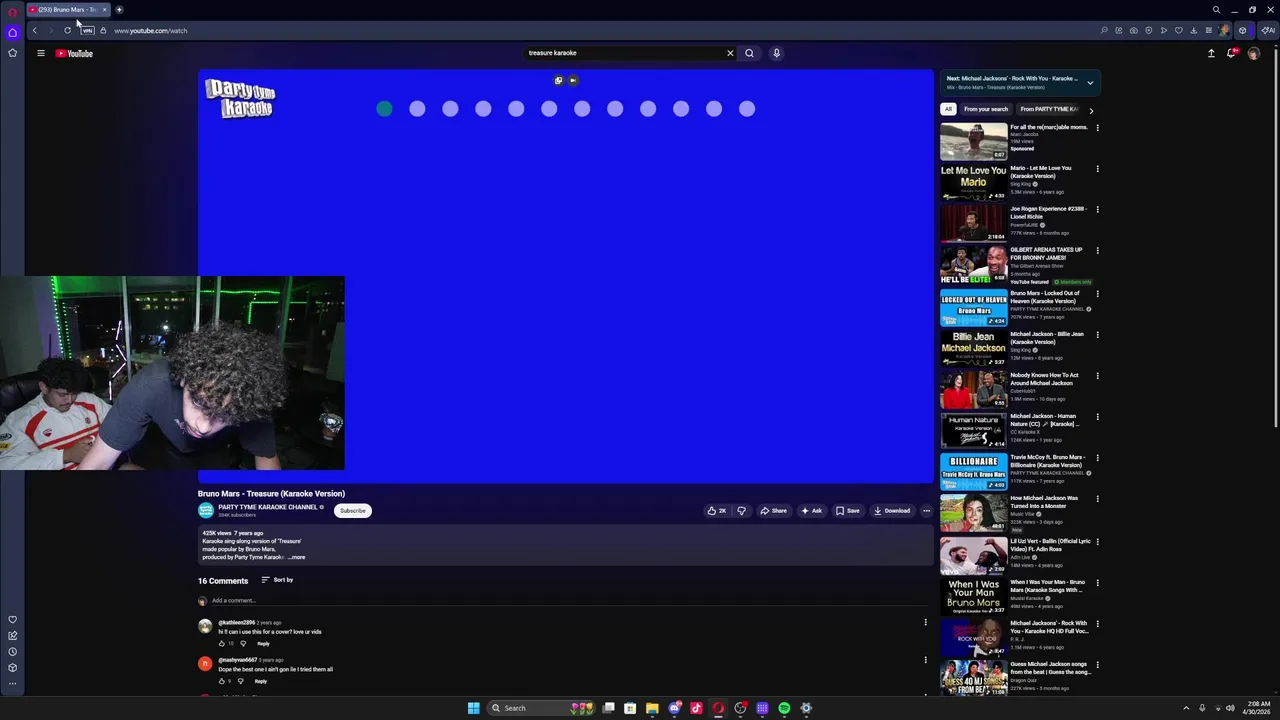This screenshot has width=1280, height=720.
Task: Open options for kathleen2896's comment
Action: point(925,622)
